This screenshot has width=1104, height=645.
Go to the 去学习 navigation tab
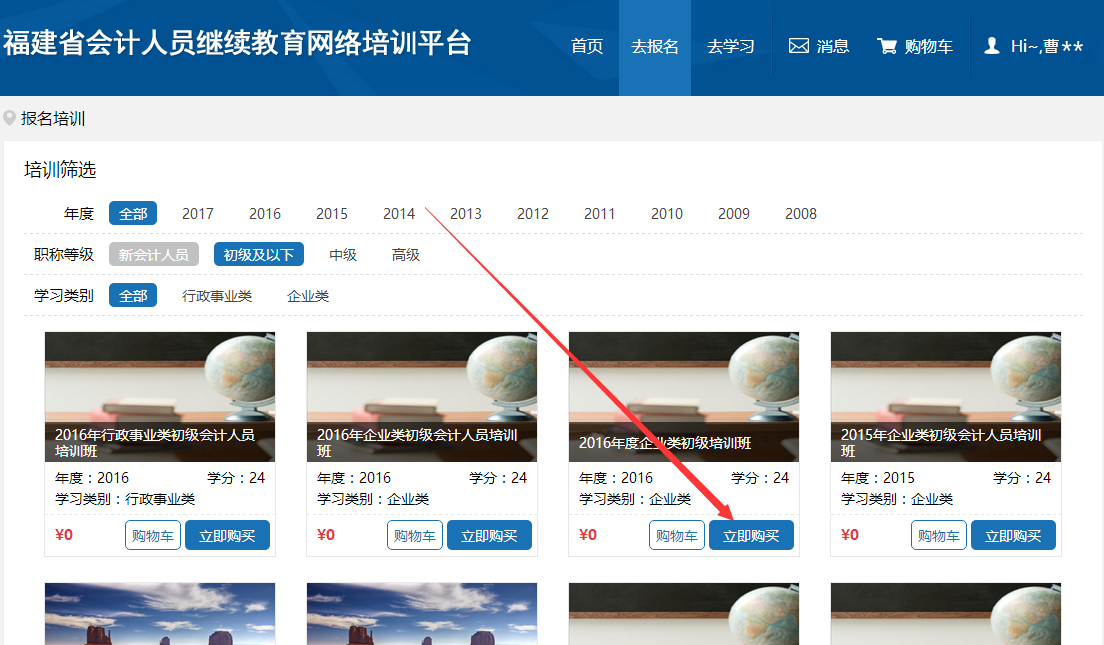pos(731,46)
